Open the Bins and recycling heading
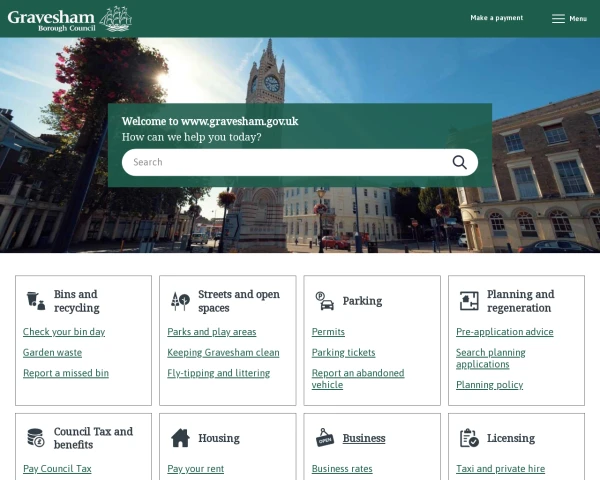This screenshot has height=480, width=600. coord(77,301)
